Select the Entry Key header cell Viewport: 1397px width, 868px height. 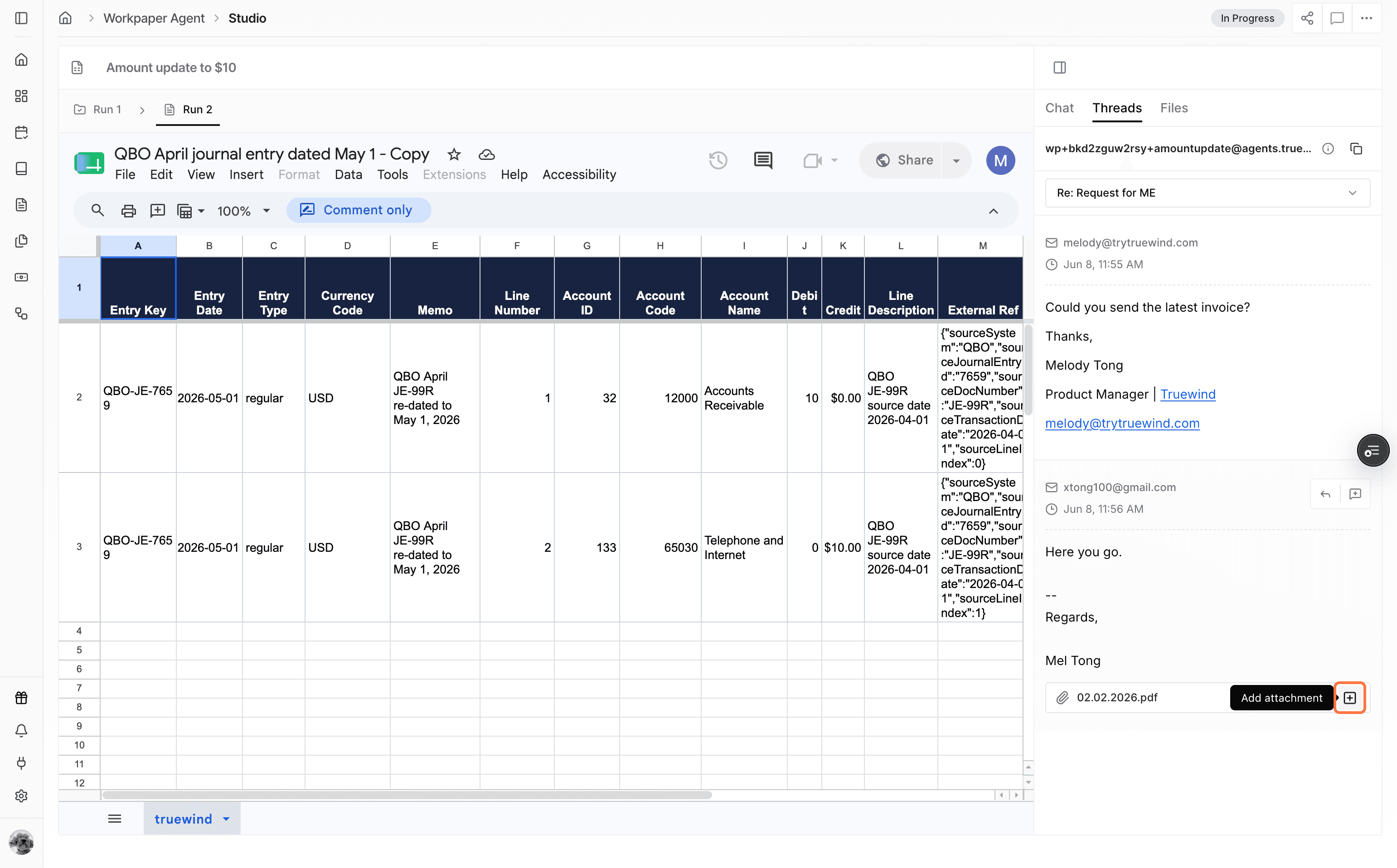tap(138, 288)
